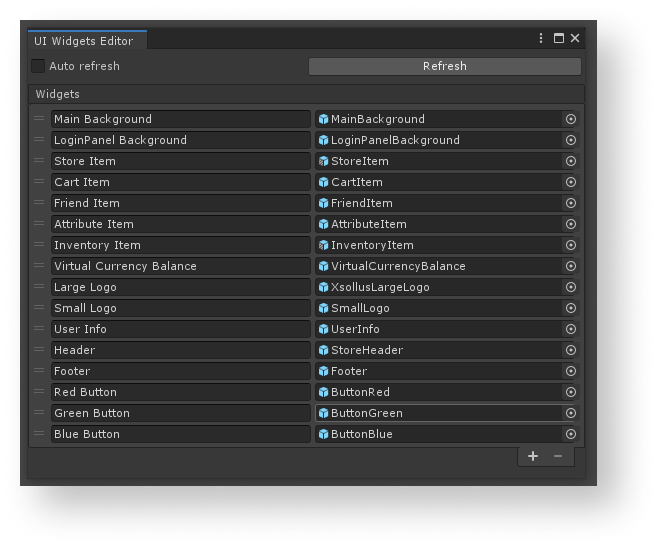Select the Virtual Currency Balance text field
The height and width of the screenshot is (546, 657).
(x=180, y=266)
